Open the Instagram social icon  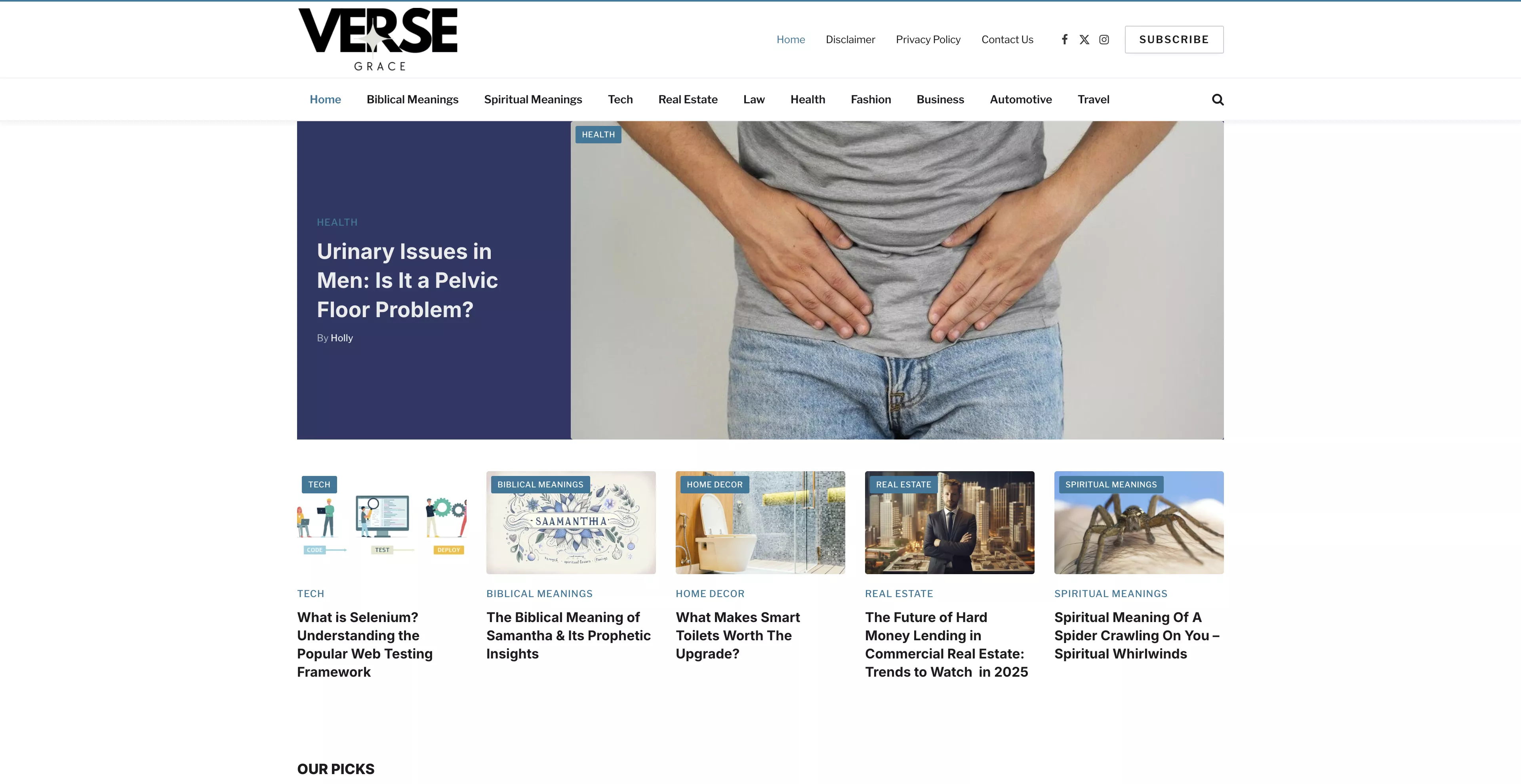1104,40
